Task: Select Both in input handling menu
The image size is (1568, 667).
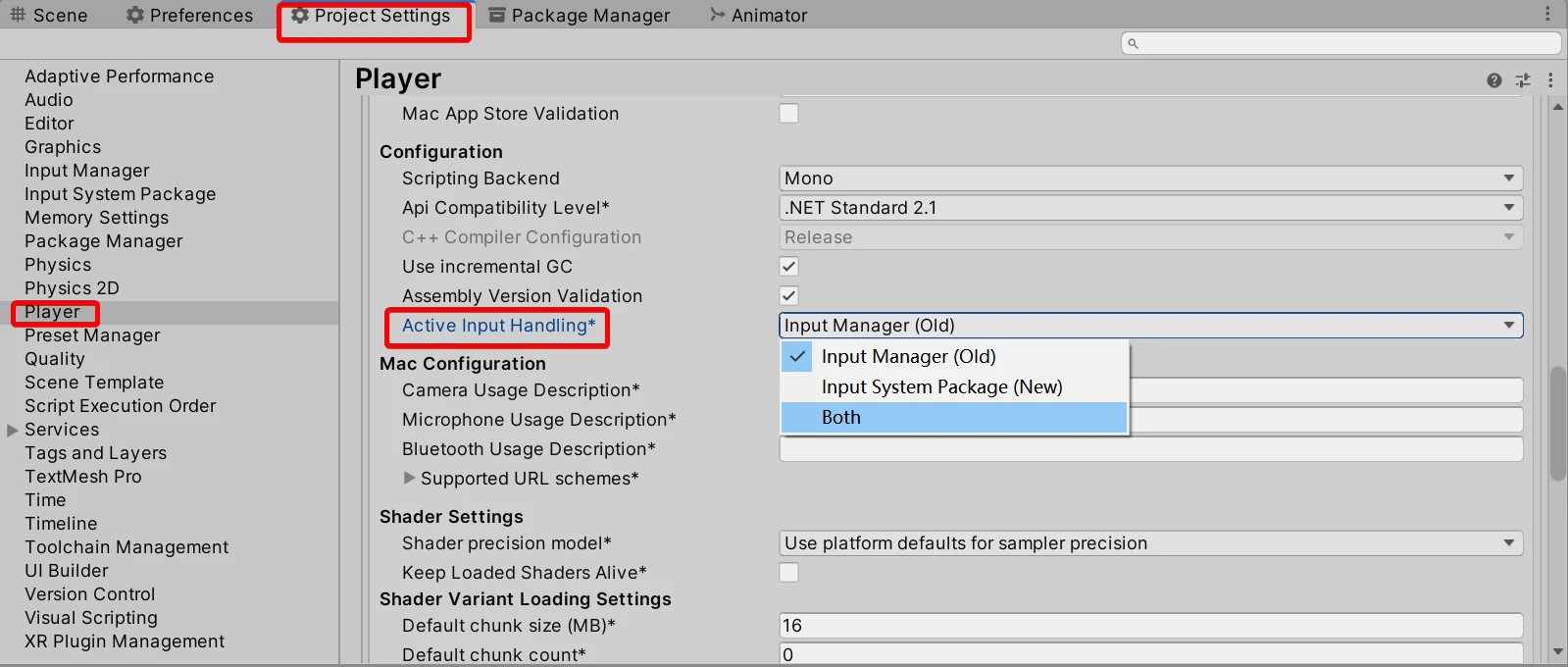Action: pyautogui.click(x=841, y=418)
